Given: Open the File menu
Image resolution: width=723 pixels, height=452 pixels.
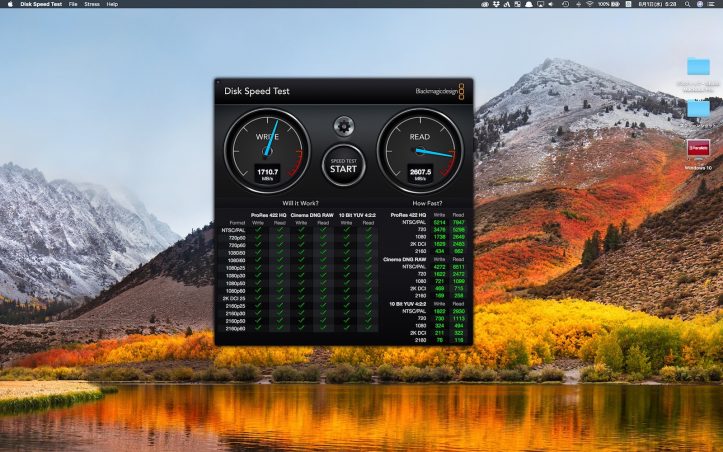Looking at the screenshot, I should tap(73, 4).
